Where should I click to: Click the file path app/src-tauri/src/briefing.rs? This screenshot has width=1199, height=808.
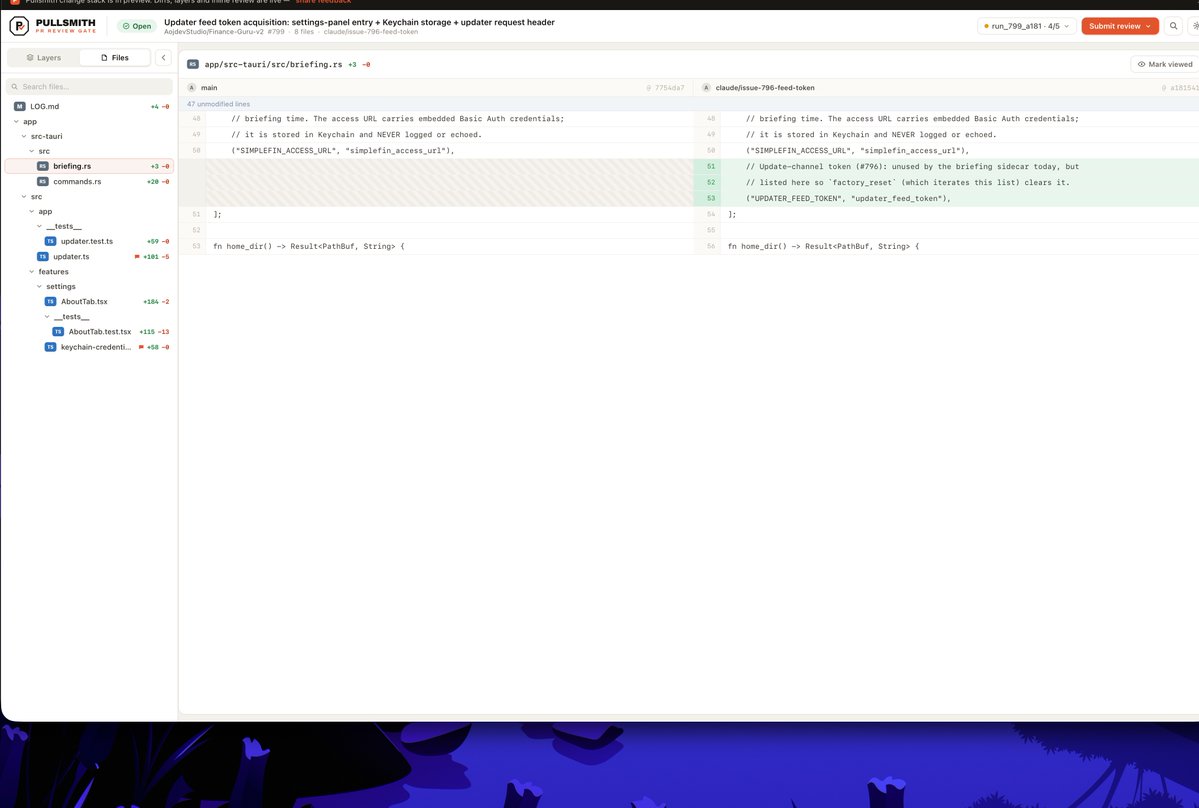point(273,64)
